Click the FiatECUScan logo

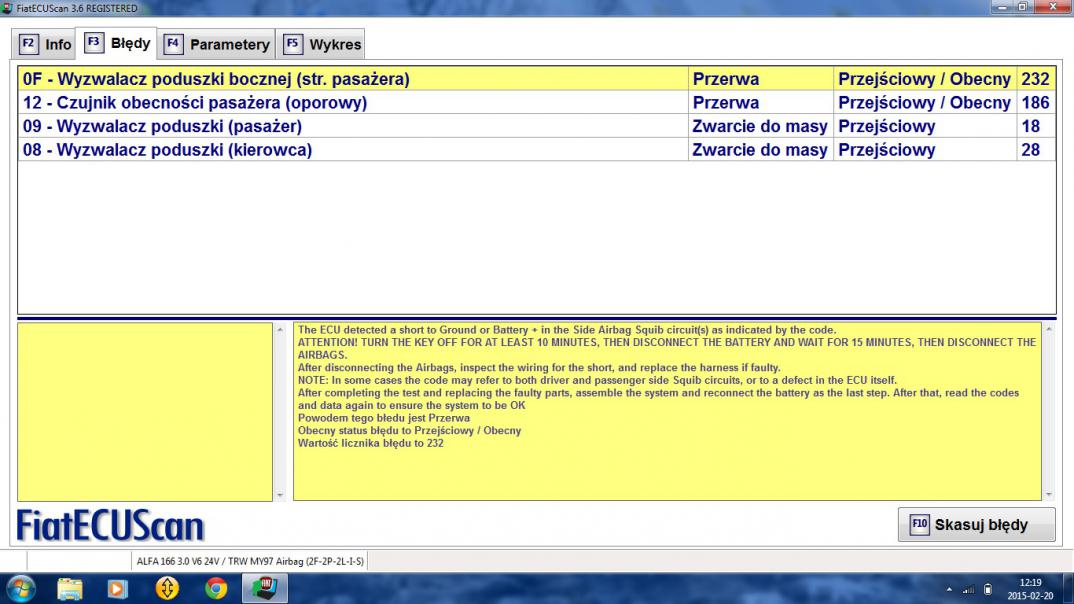point(110,526)
